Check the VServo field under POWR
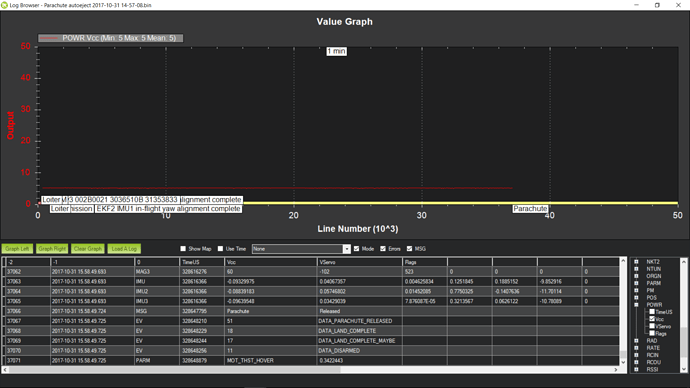This screenshot has height=388, width=690. point(652,326)
